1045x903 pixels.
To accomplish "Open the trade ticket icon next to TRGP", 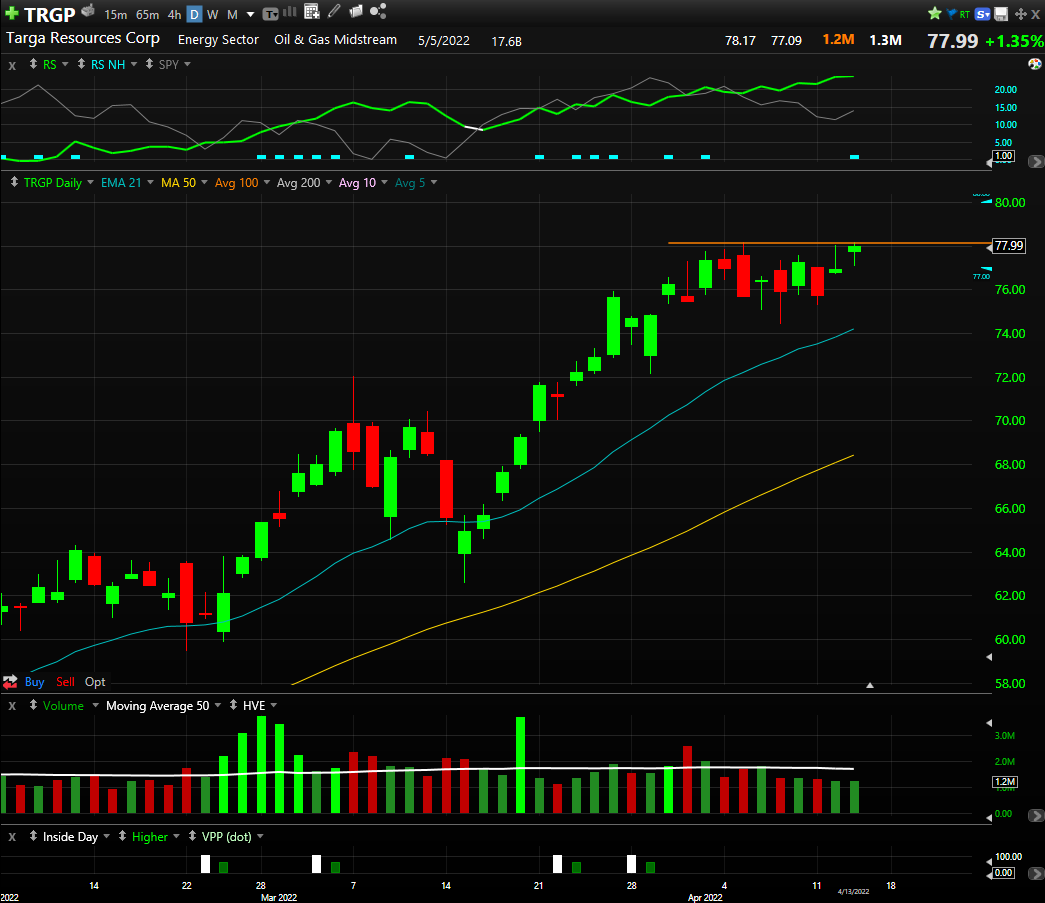I will pos(88,11).
